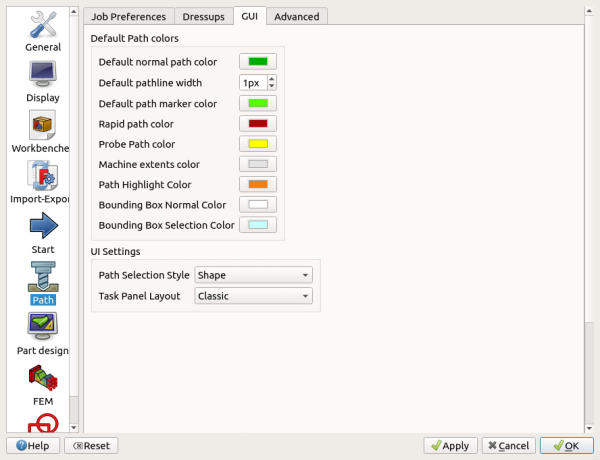Change the Bounding Box Normal Color swatch
Image resolution: width=600 pixels, height=460 pixels.
[258, 205]
